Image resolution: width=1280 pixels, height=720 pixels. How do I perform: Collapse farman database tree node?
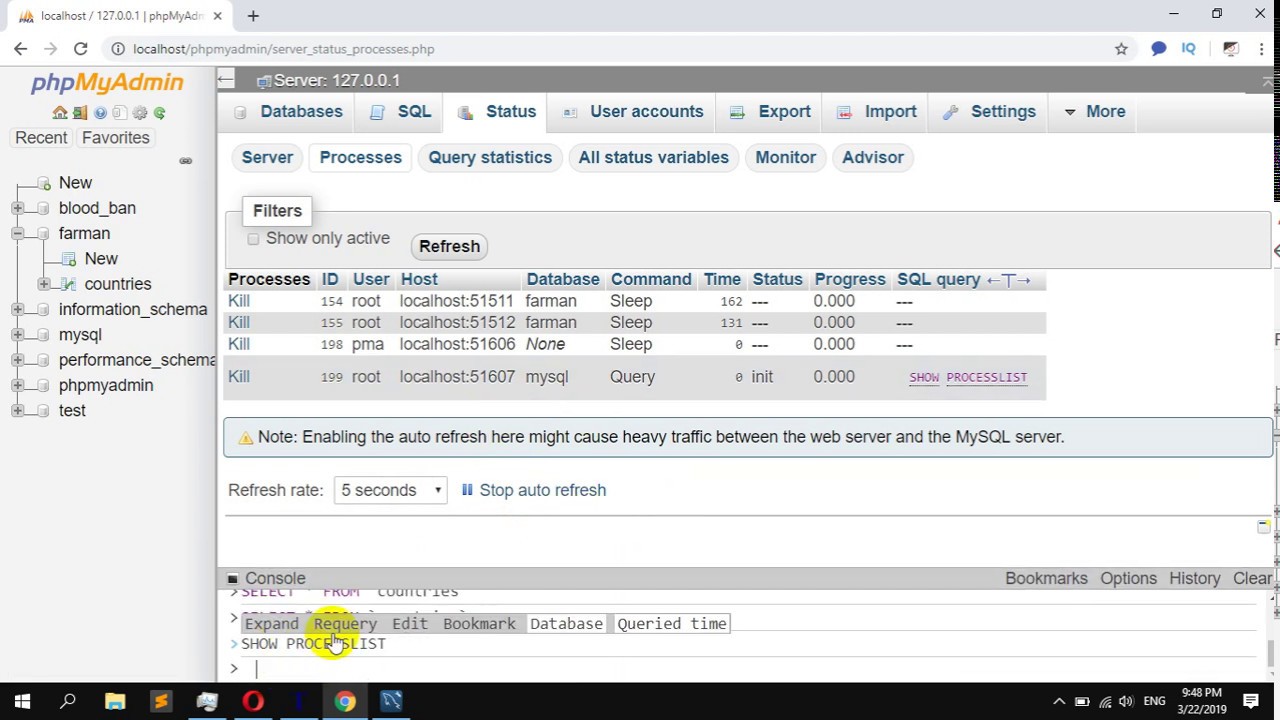pos(17,233)
